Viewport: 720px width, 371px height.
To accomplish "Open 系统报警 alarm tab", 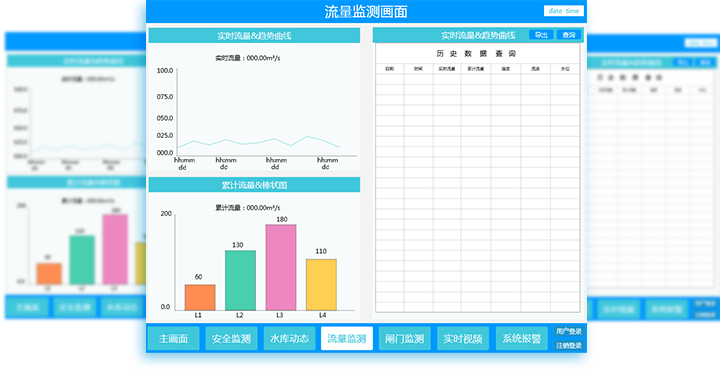I will pos(522,339).
